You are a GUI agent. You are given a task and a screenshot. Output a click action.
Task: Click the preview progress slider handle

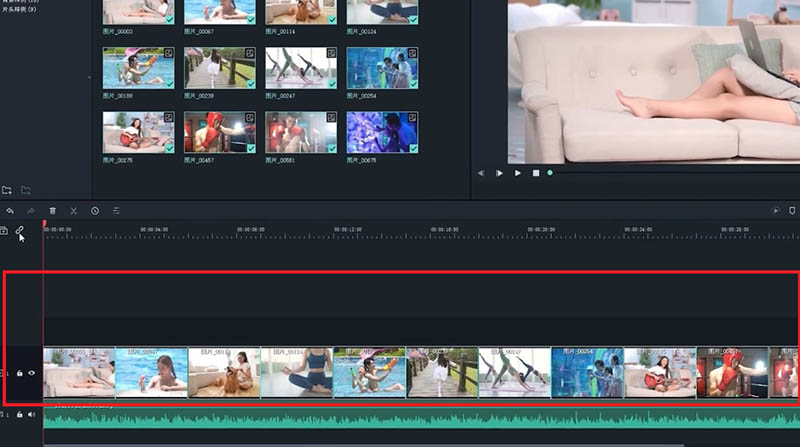(550, 173)
